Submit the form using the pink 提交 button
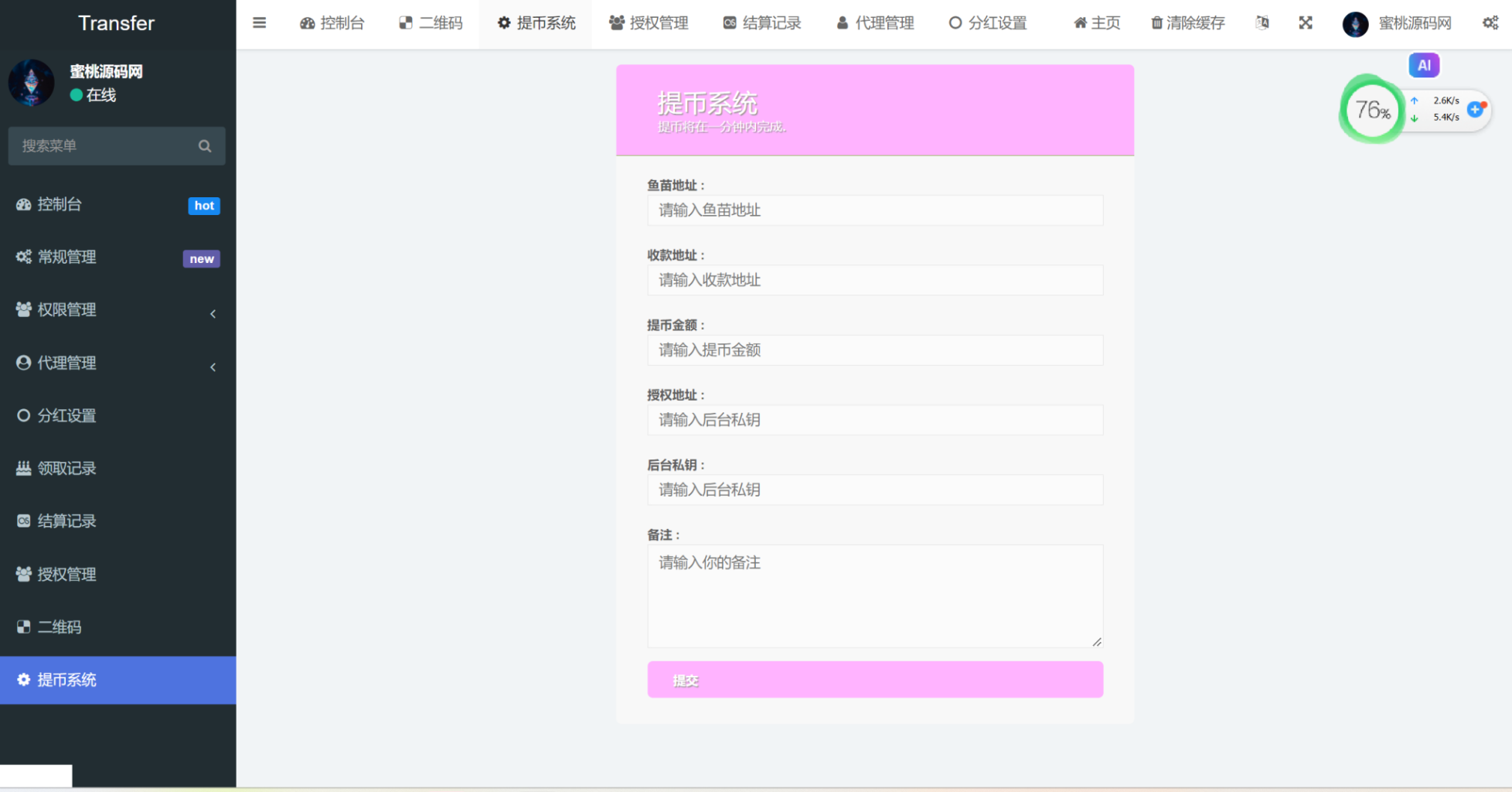The width and height of the screenshot is (1512, 792). 874,680
